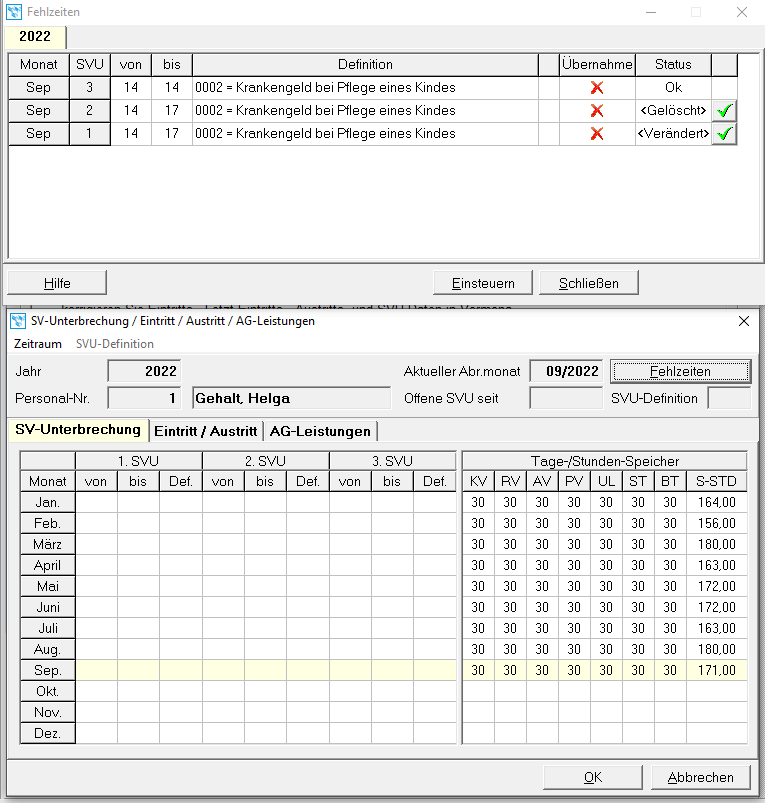Click the Mai month row header
The image size is (765, 803).
pyautogui.click(x=48, y=586)
